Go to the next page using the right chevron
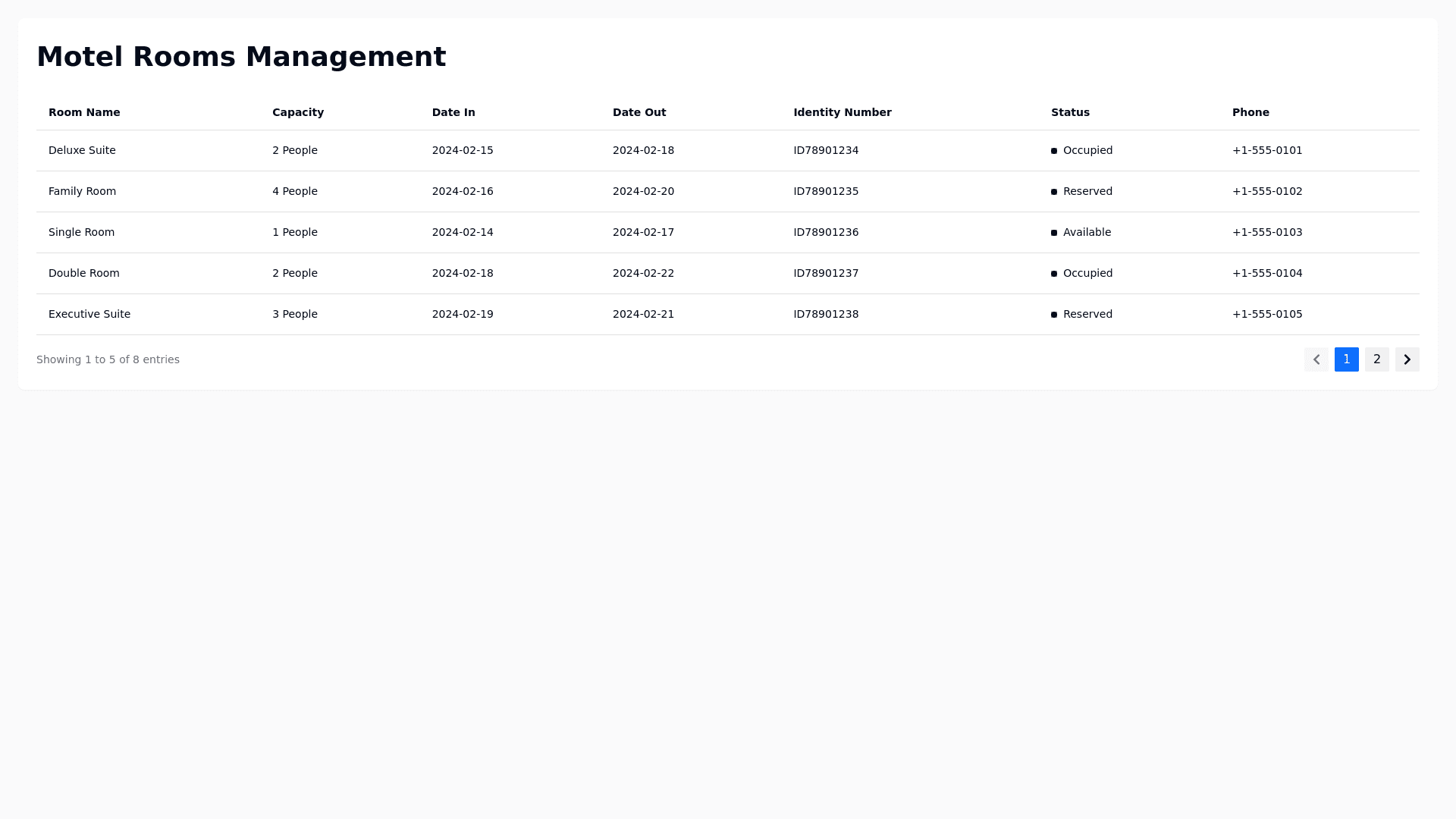 1407,359
